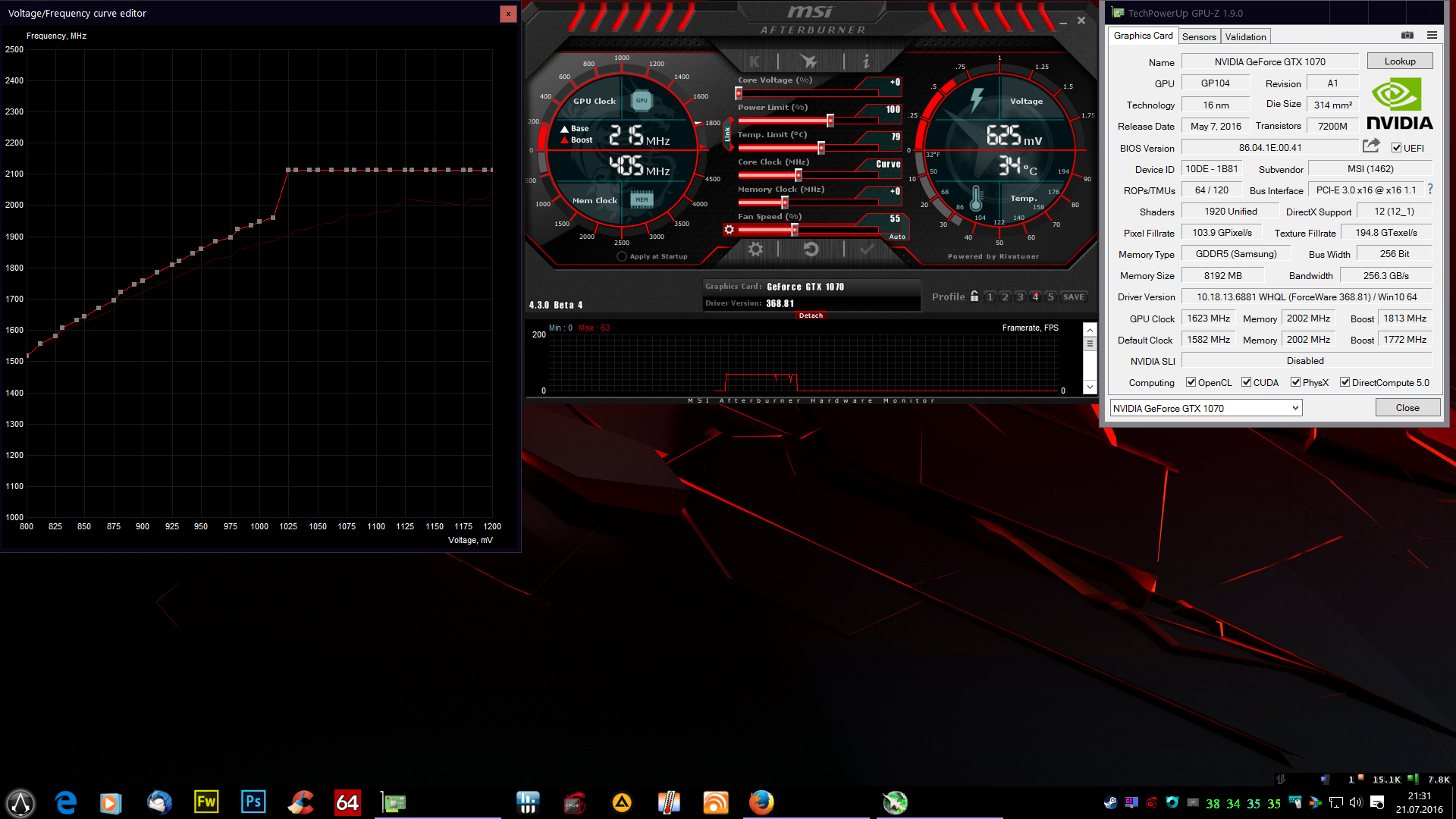
Task: Open the information i icon in Afterburner
Action: tap(866, 61)
